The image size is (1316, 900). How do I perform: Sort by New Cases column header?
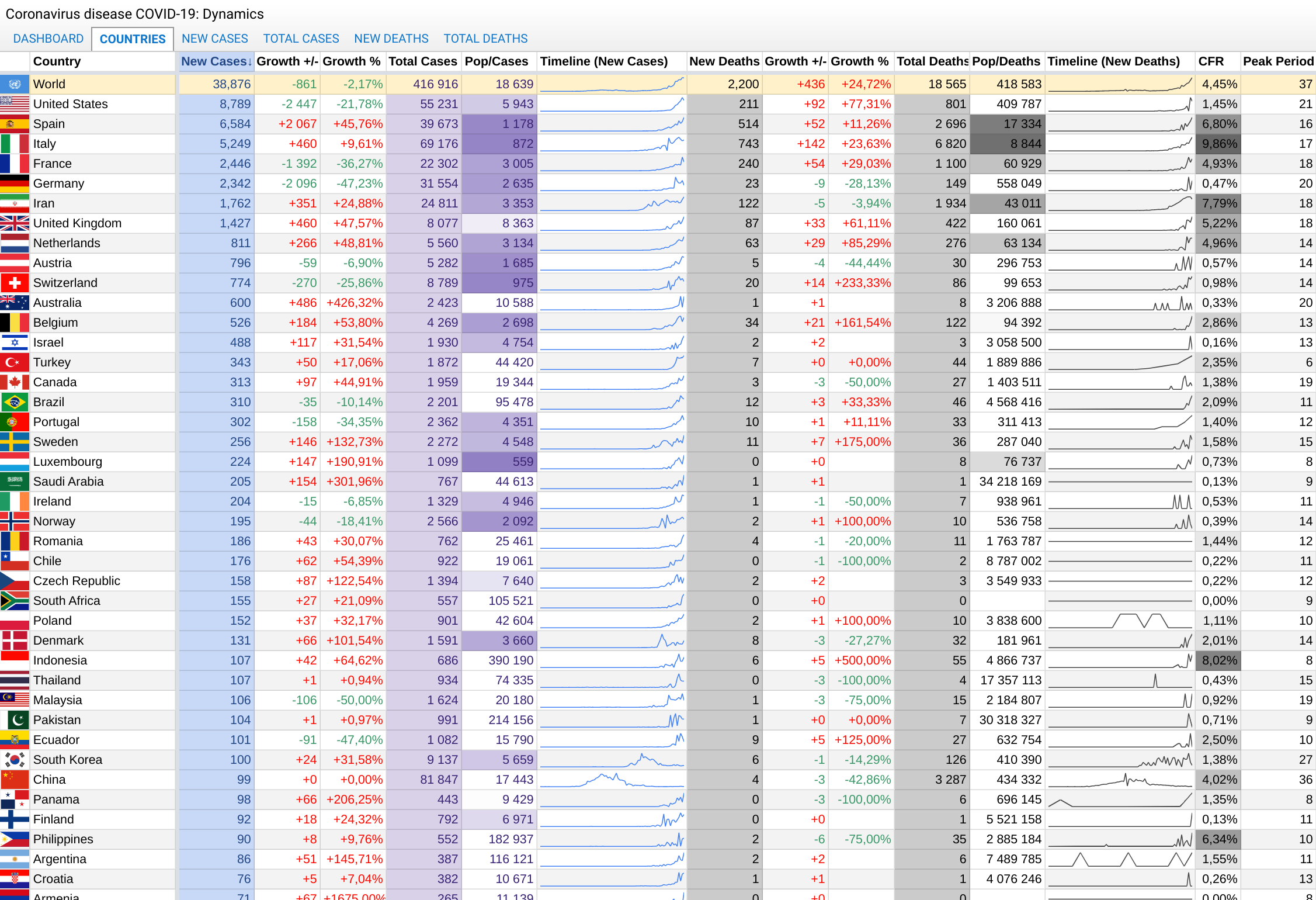tap(216, 61)
